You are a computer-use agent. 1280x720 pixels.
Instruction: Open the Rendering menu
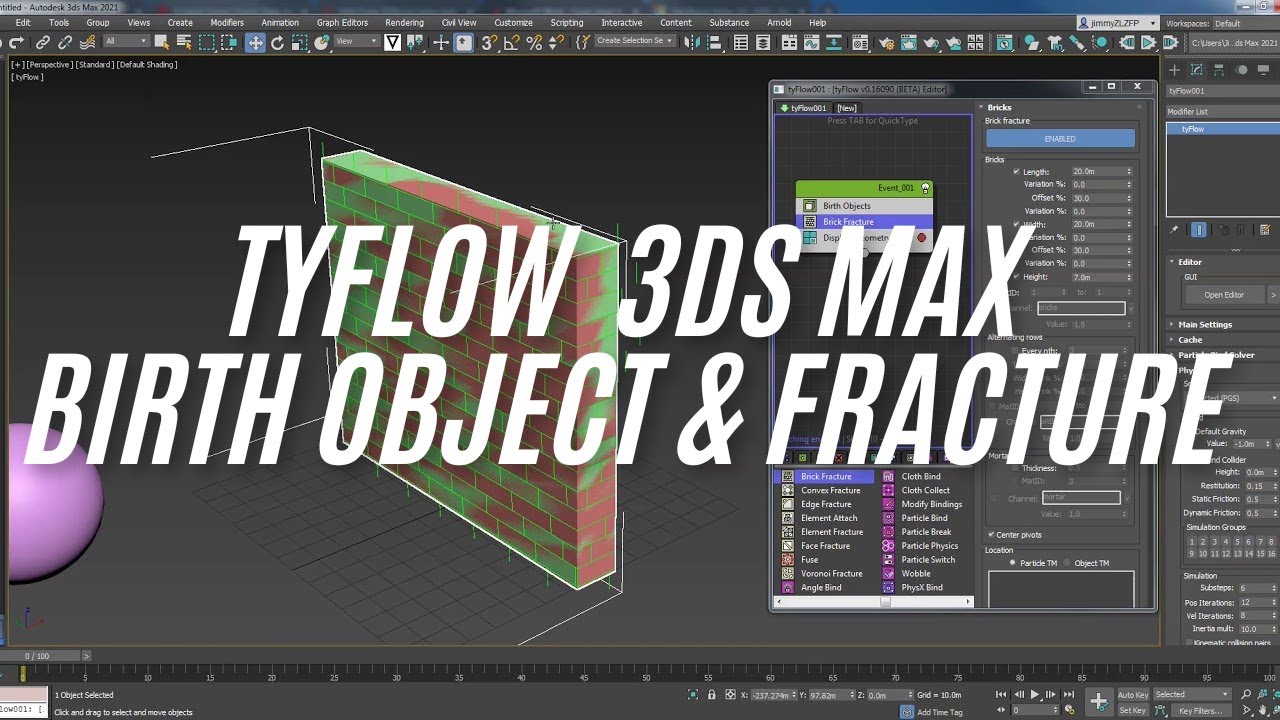pyautogui.click(x=404, y=23)
